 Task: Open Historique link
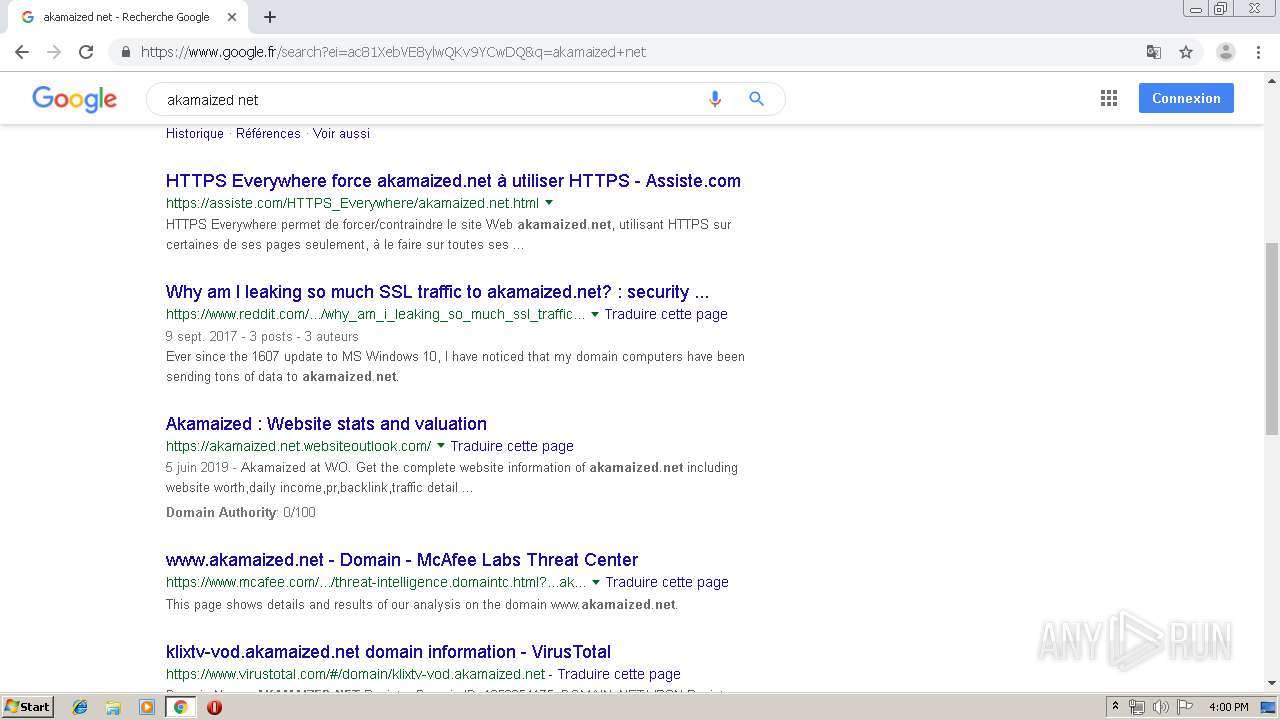pyautogui.click(x=195, y=133)
